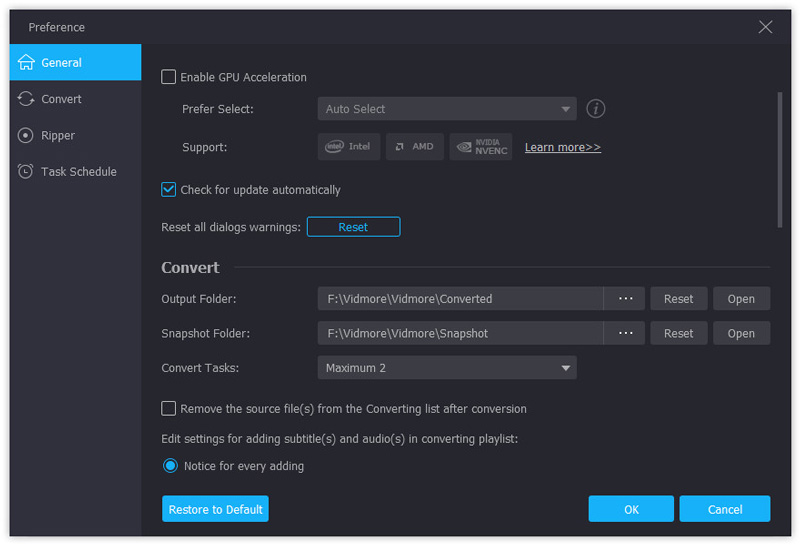Open the Prefer Select Auto Select dropdown

(x=447, y=109)
